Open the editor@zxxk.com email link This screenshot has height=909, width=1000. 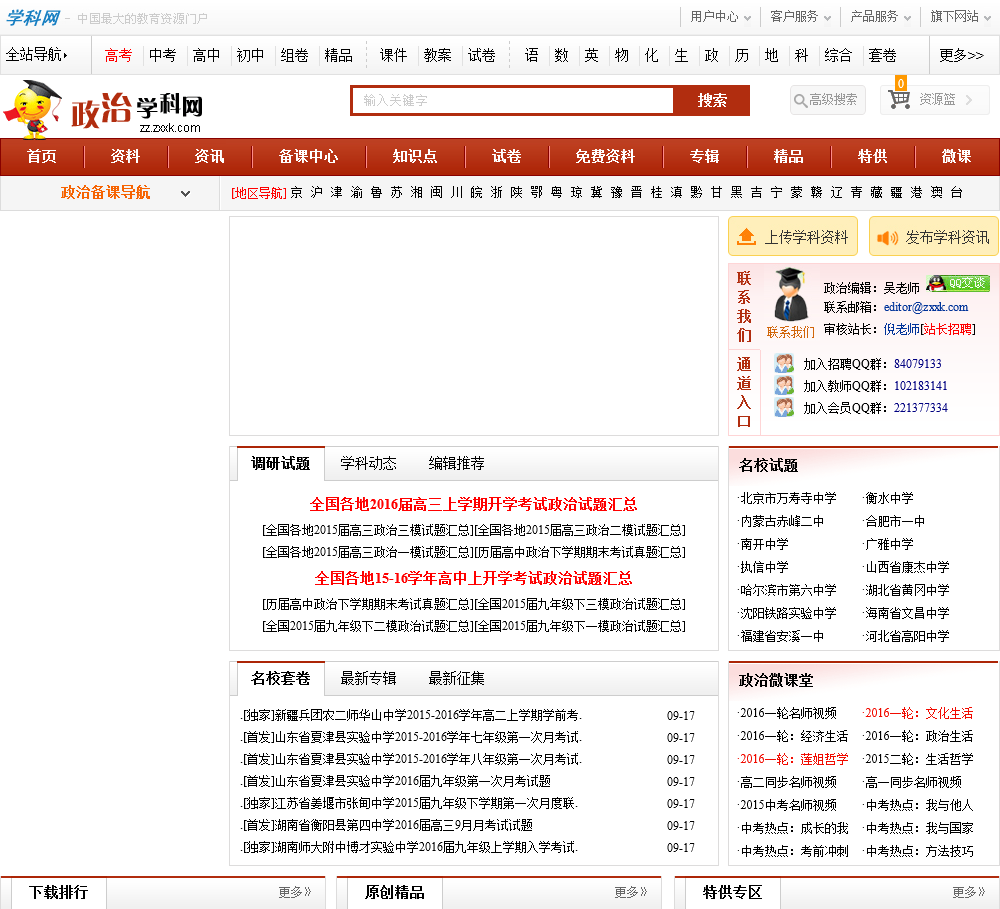pos(925,307)
